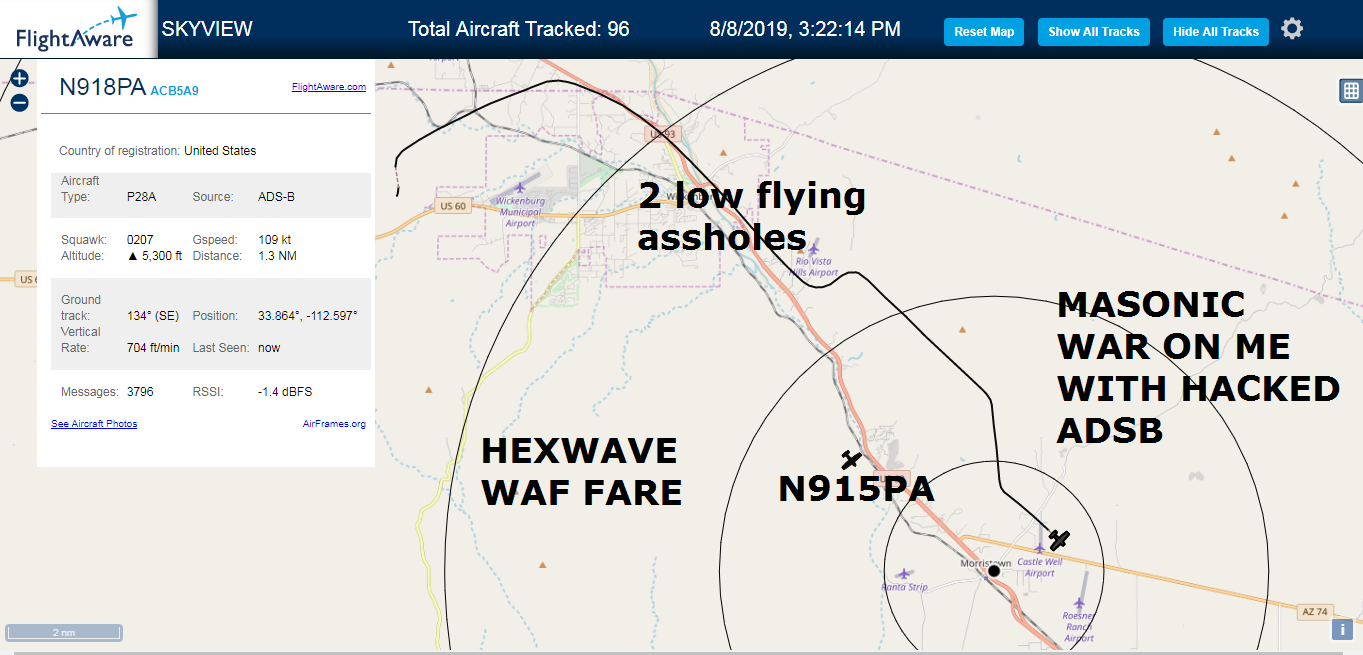Image resolution: width=1363 pixels, height=655 pixels.
Task: Click the zoom out minus icon
Action: (x=19, y=102)
